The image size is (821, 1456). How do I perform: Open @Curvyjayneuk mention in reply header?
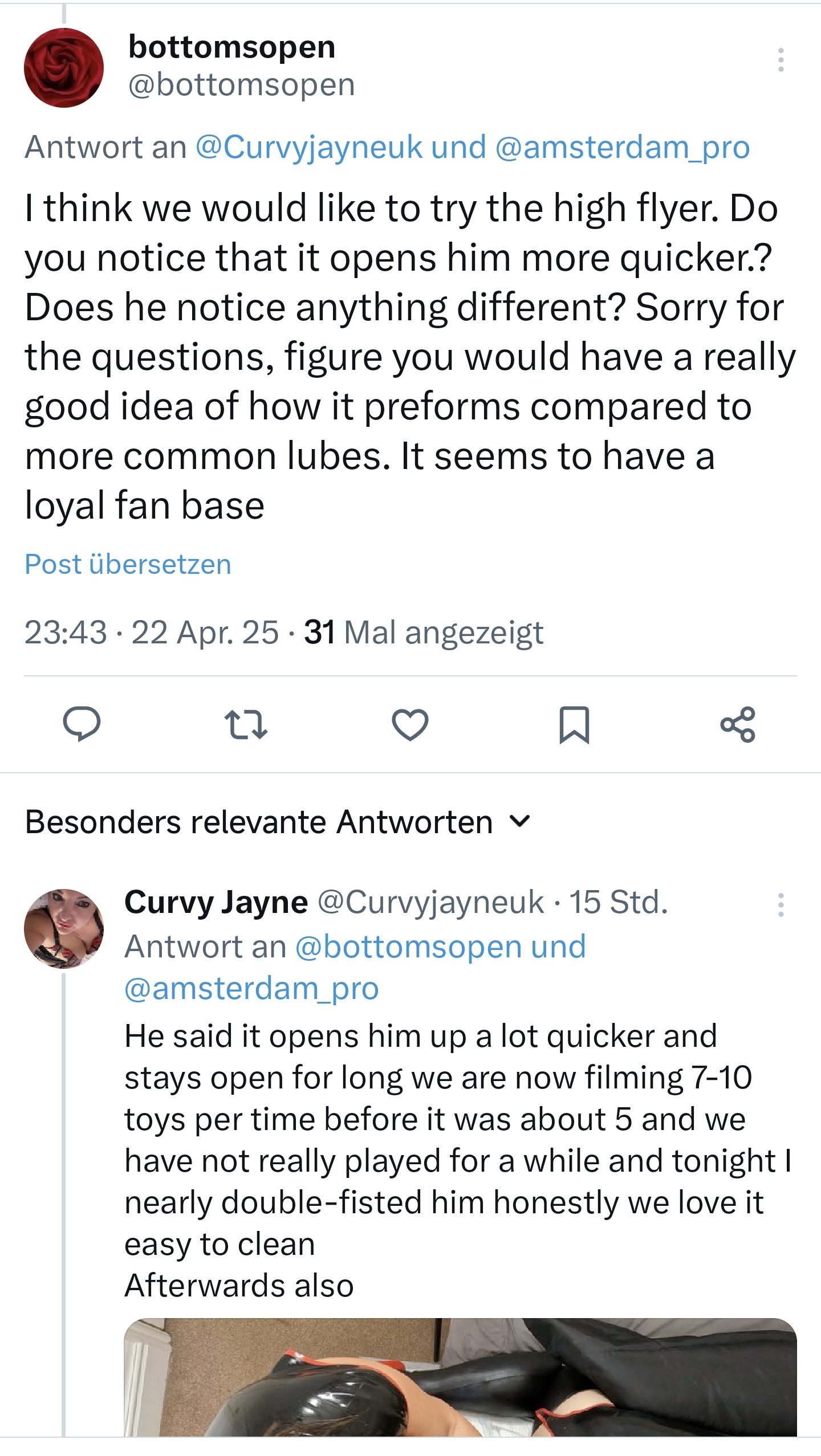(x=308, y=147)
